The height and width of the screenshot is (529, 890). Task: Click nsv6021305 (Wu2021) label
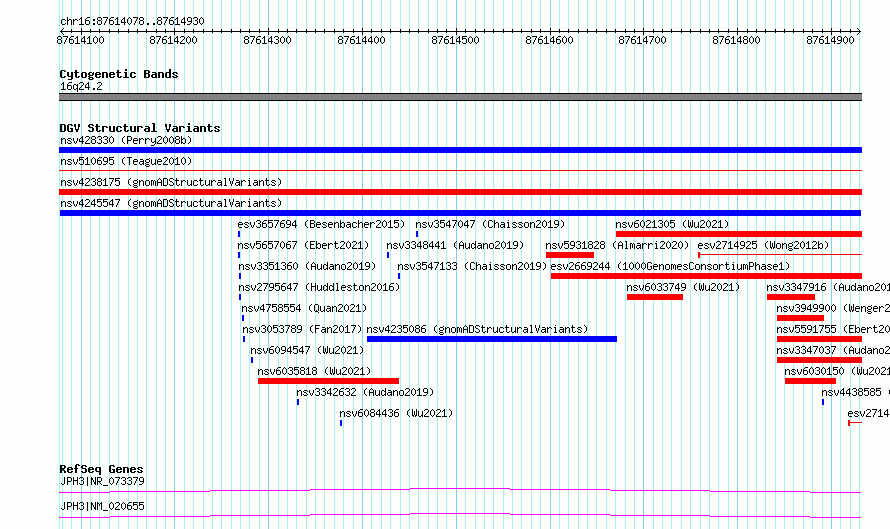click(672, 224)
